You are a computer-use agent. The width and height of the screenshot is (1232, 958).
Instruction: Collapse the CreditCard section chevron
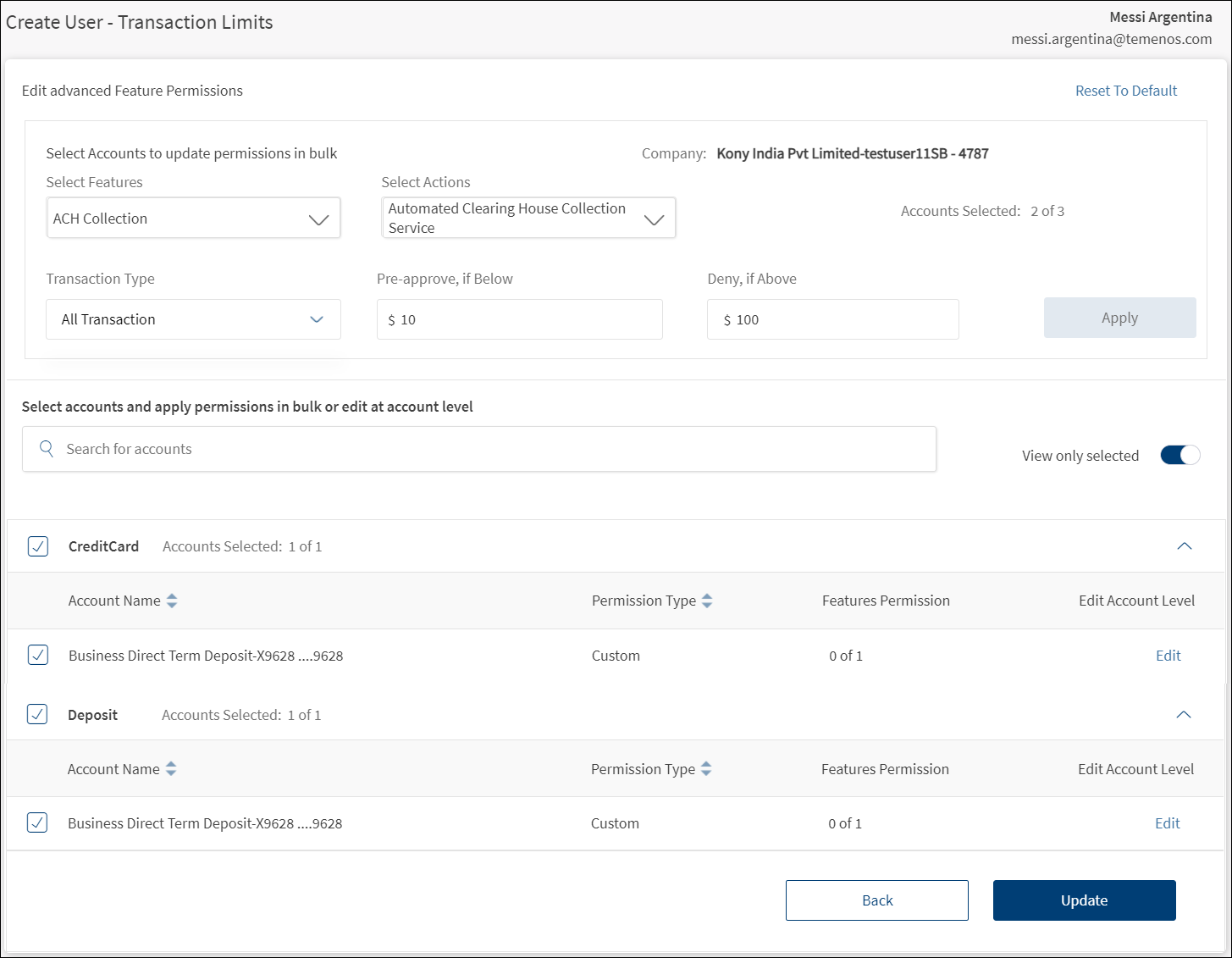click(x=1184, y=546)
